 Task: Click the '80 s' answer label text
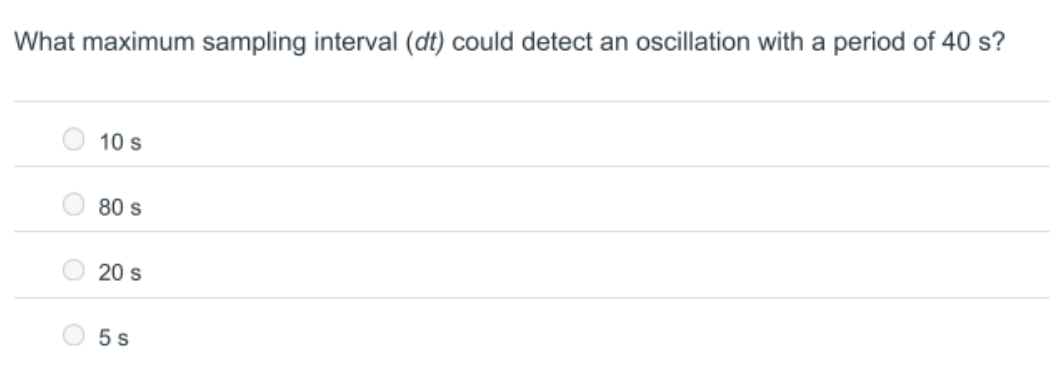pyautogui.click(x=120, y=207)
